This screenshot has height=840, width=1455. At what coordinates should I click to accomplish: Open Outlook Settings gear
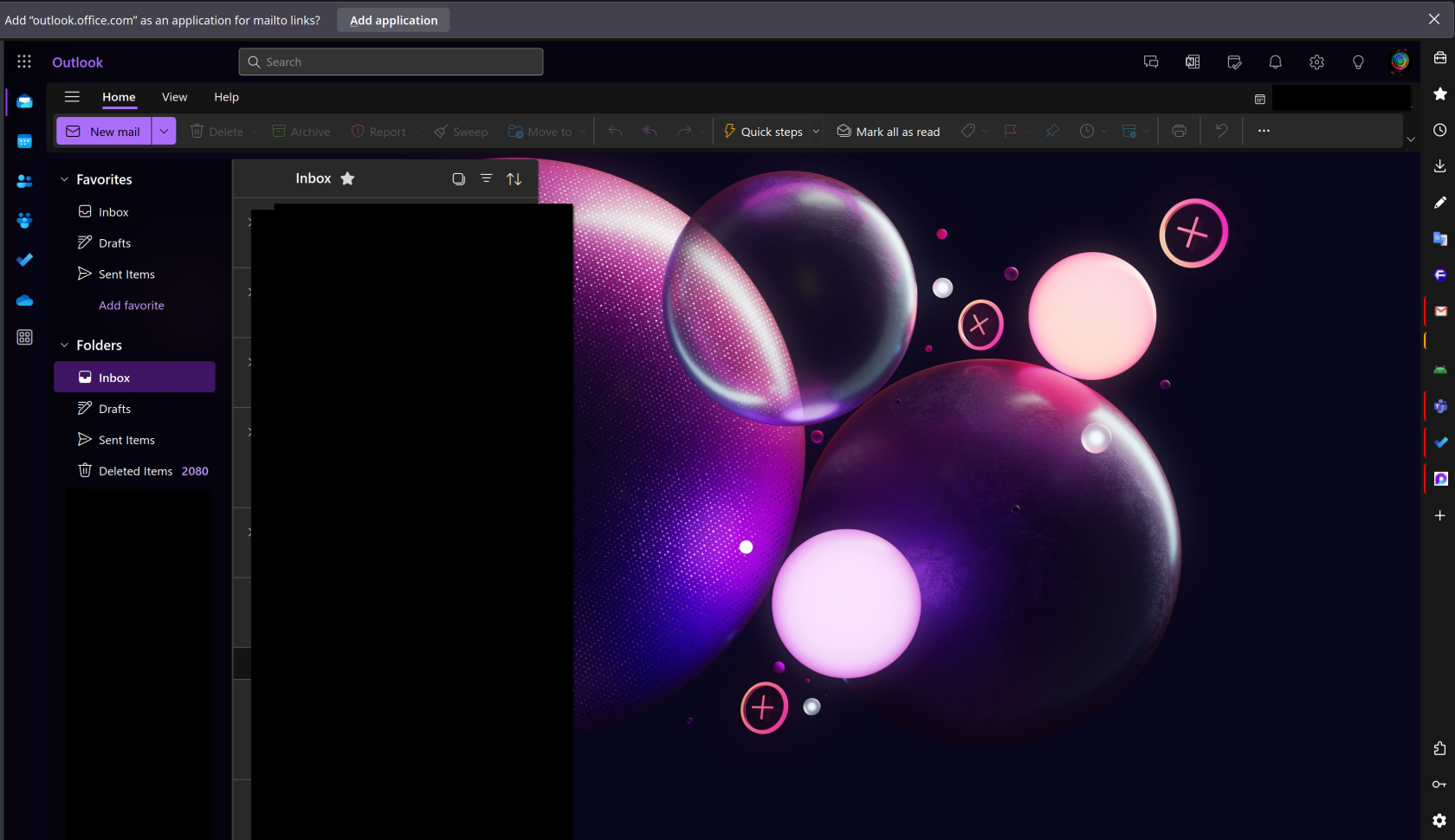pos(1316,61)
